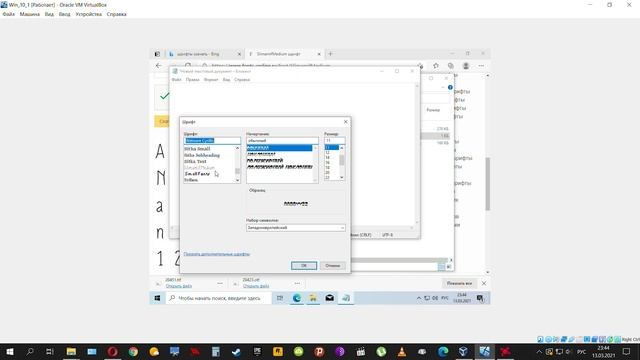This screenshot has height=360, width=640.
Task: Close the Edge downloads bar
Action: coord(484,283)
